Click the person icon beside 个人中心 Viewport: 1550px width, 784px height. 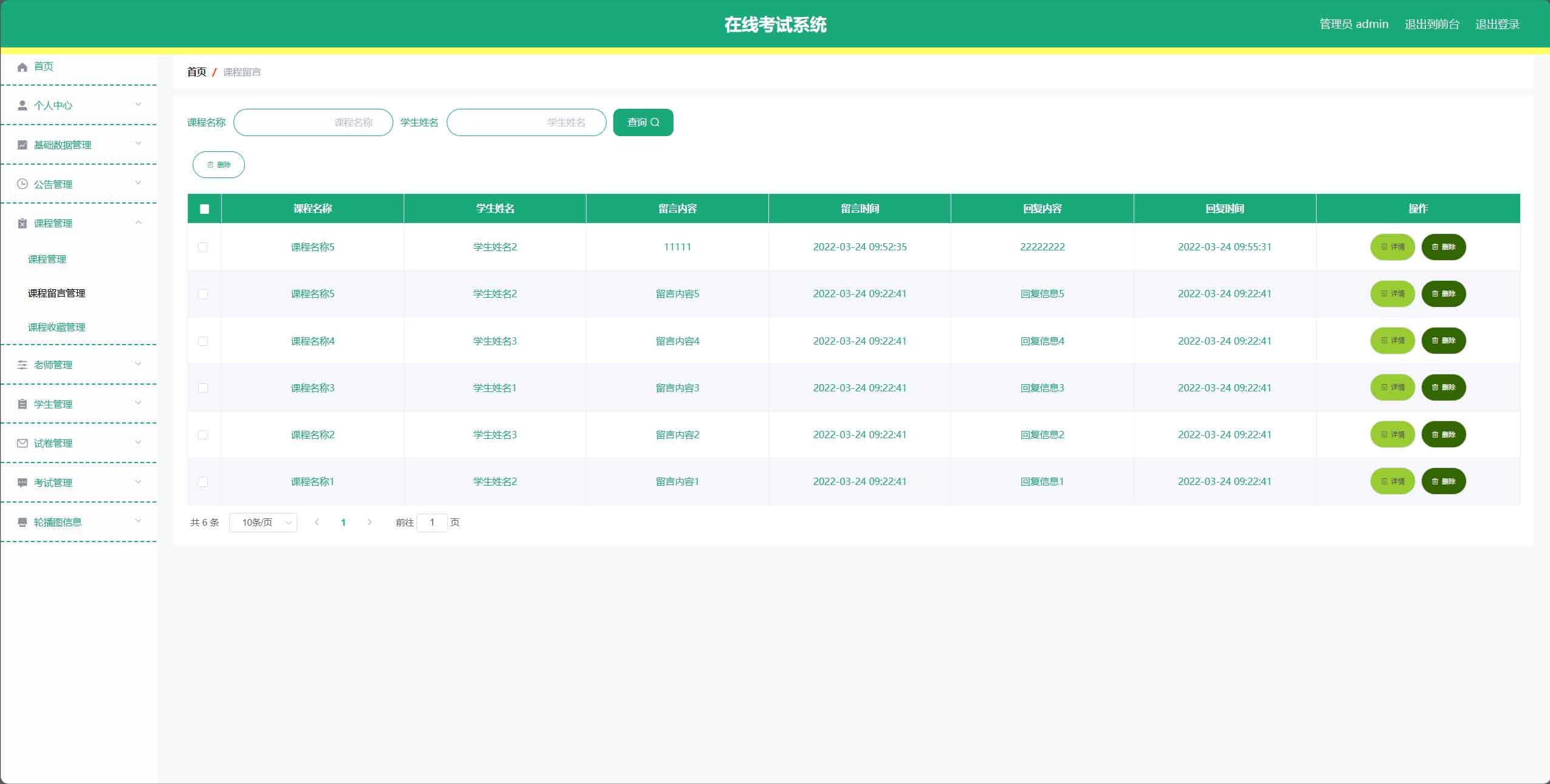pyautogui.click(x=22, y=106)
